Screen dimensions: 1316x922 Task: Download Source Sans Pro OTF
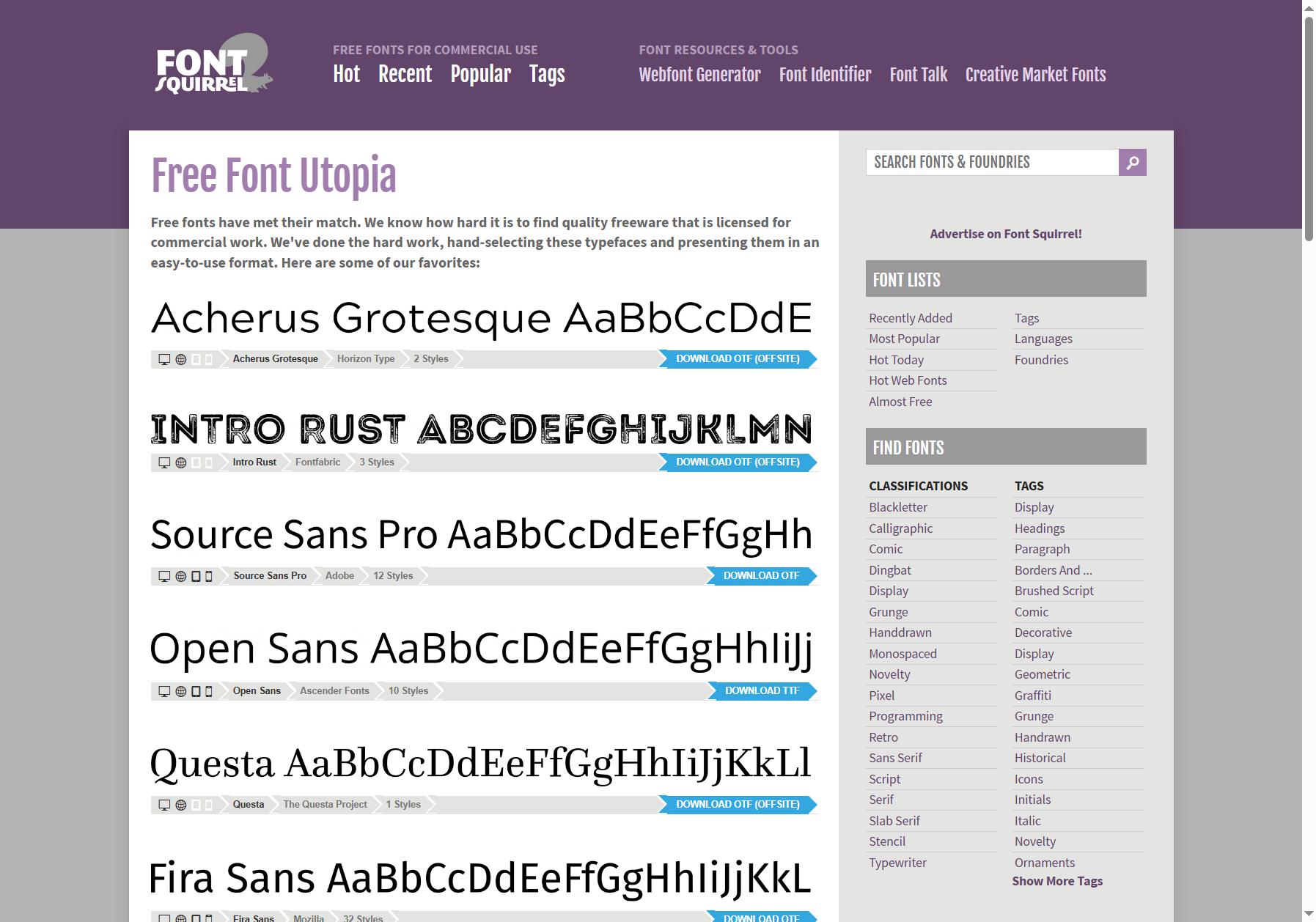(762, 576)
